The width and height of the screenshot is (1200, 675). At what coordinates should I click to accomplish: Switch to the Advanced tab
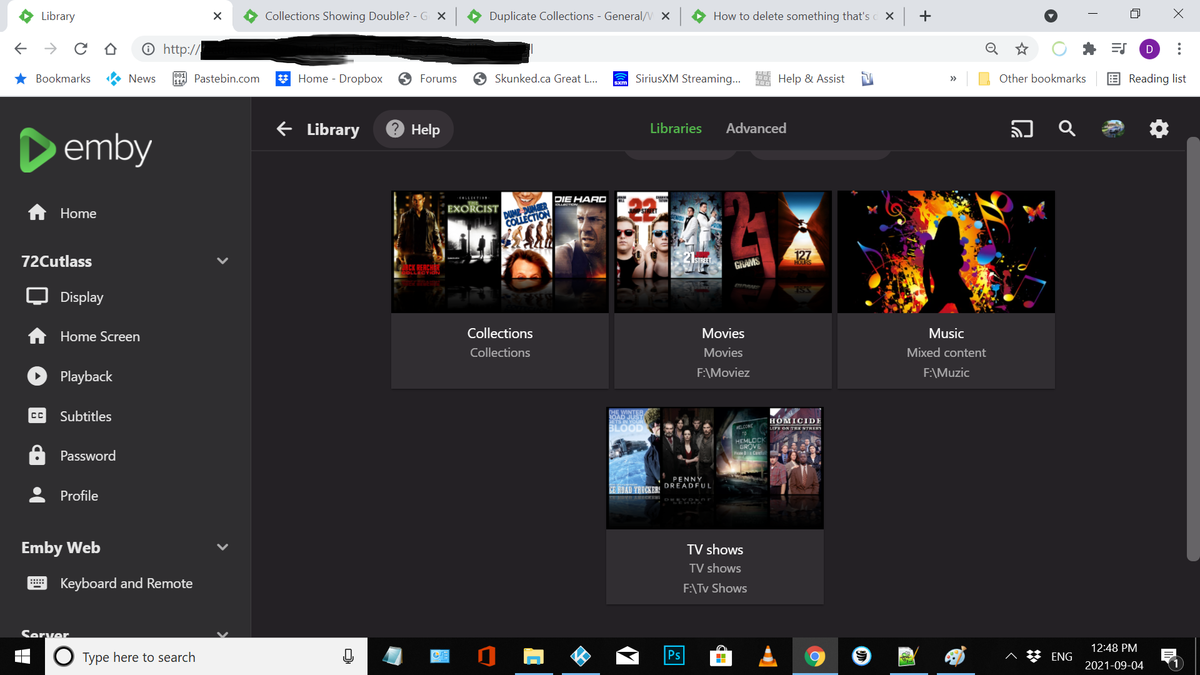756,128
